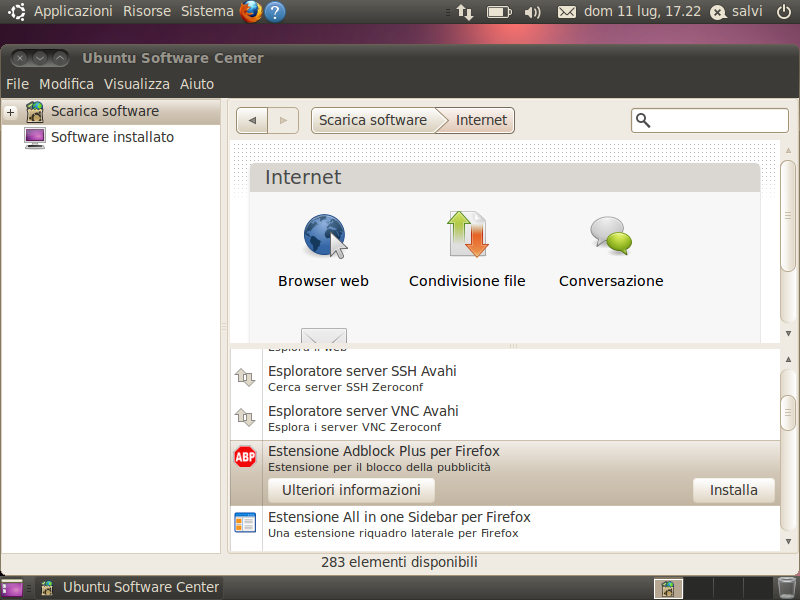Open the Risorse menu
Screen dimensions: 800x600
pos(147,11)
